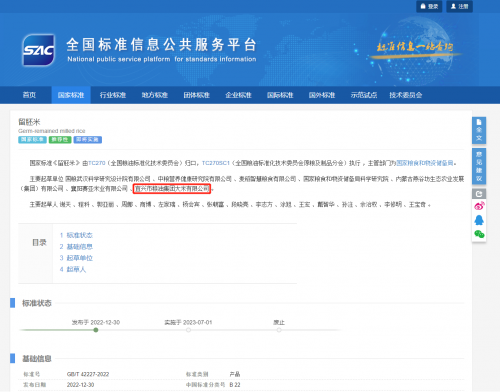Open the 登录 login button
This screenshot has height=392, width=500.
click(429, 6)
